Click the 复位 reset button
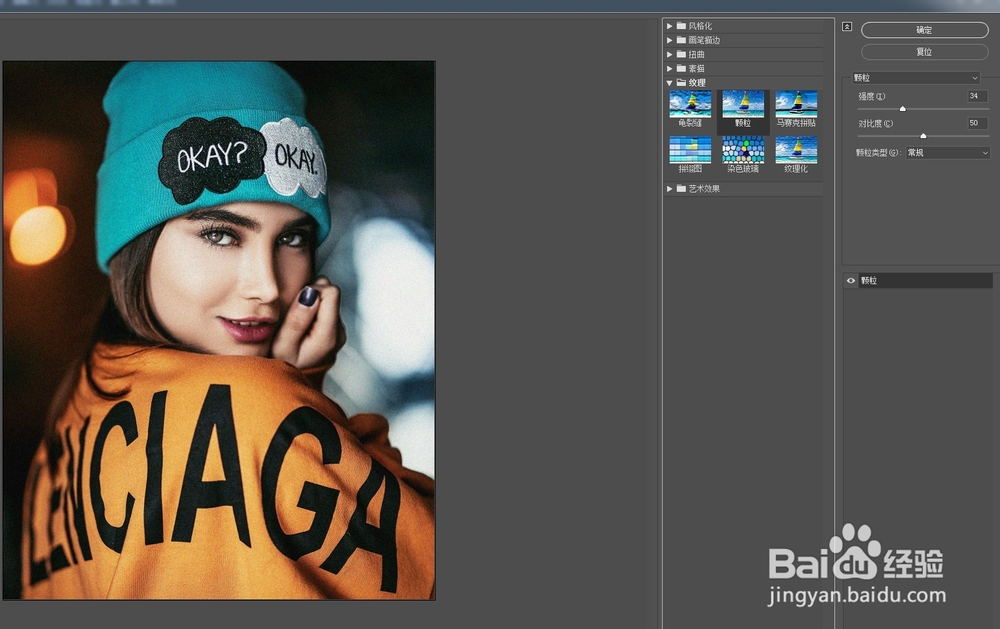This screenshot has width=1000, height=629. coord(924,52)
